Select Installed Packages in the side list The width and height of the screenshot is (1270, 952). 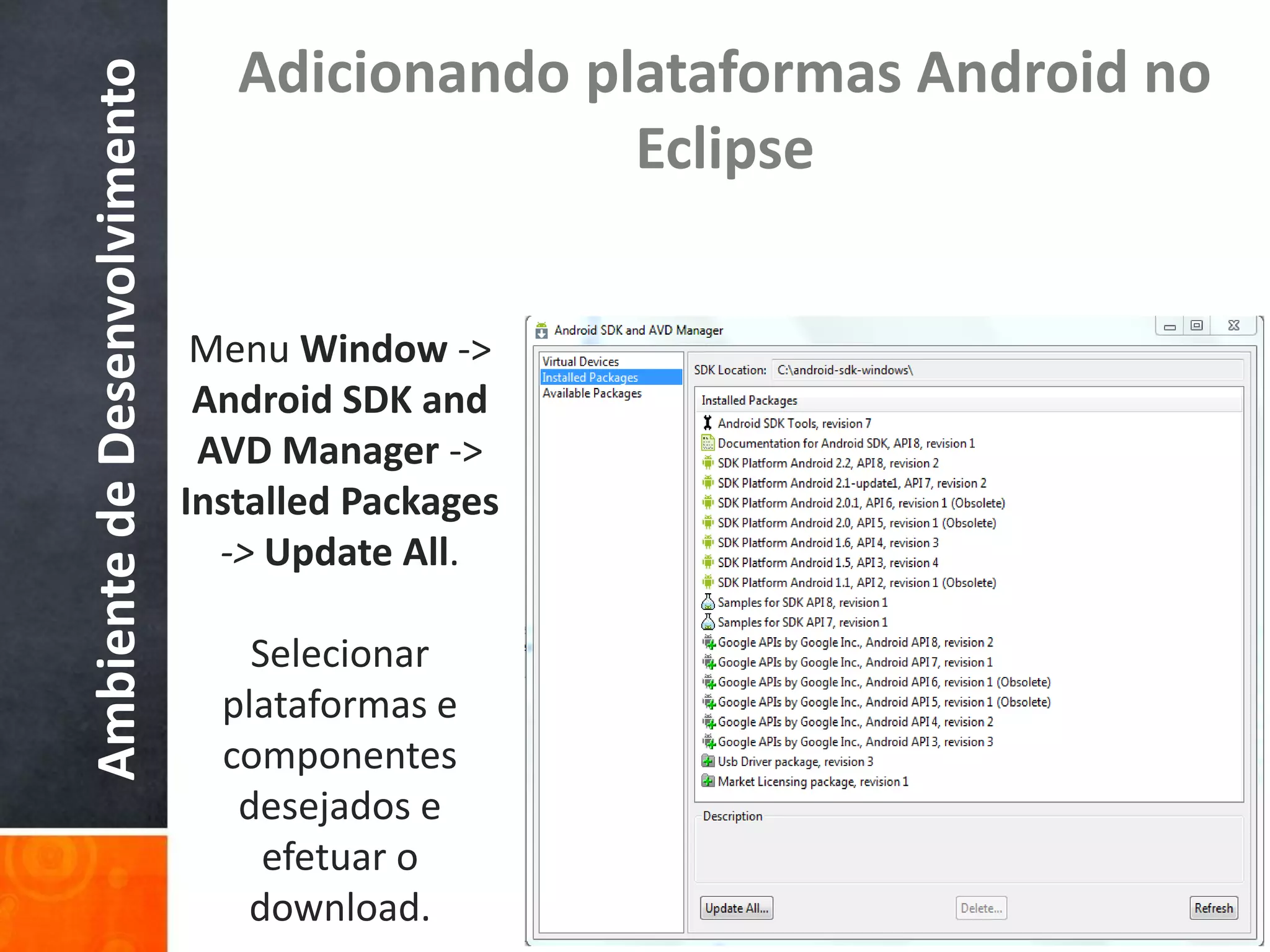[611, 377]
